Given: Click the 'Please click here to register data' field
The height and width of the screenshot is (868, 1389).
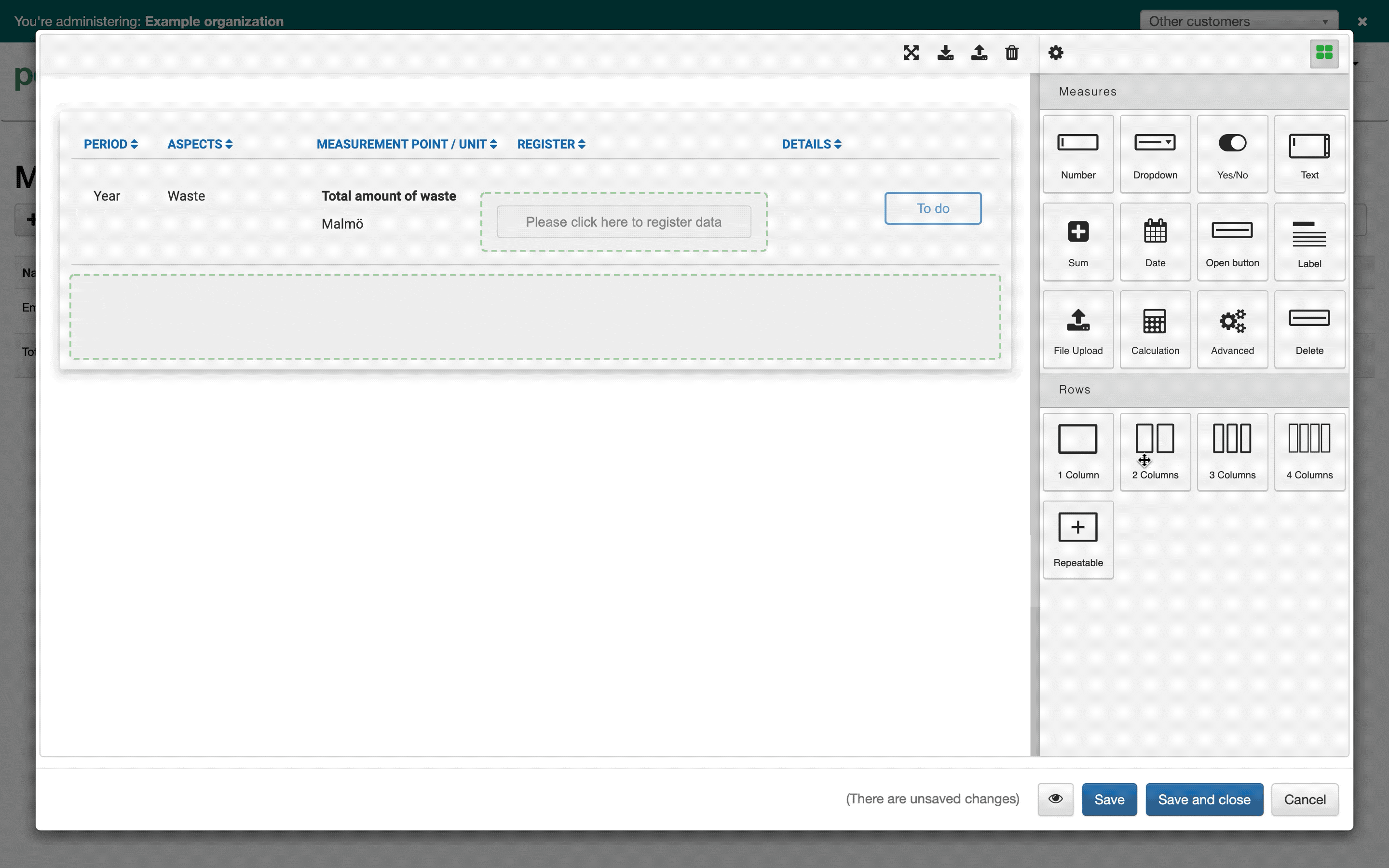Looking at the screenshot, I should [x=623, y=222].
